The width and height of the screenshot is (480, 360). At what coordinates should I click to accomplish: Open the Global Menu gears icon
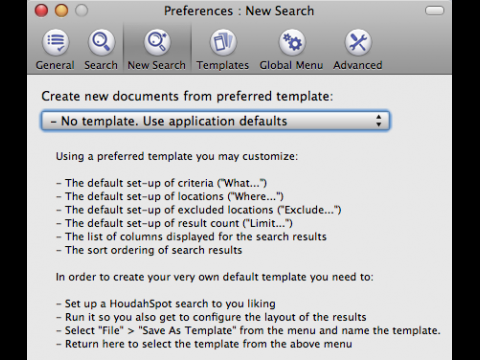tap(292, 43)
